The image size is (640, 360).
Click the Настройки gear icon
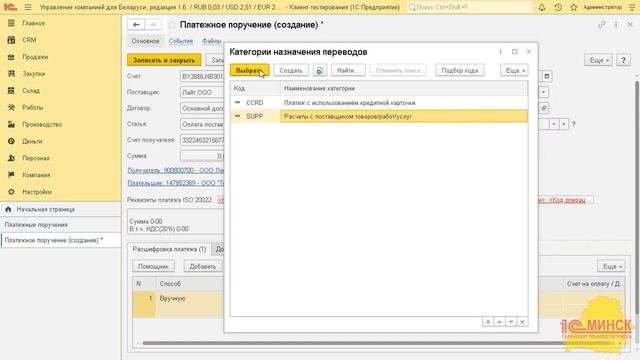pos(11,192)
